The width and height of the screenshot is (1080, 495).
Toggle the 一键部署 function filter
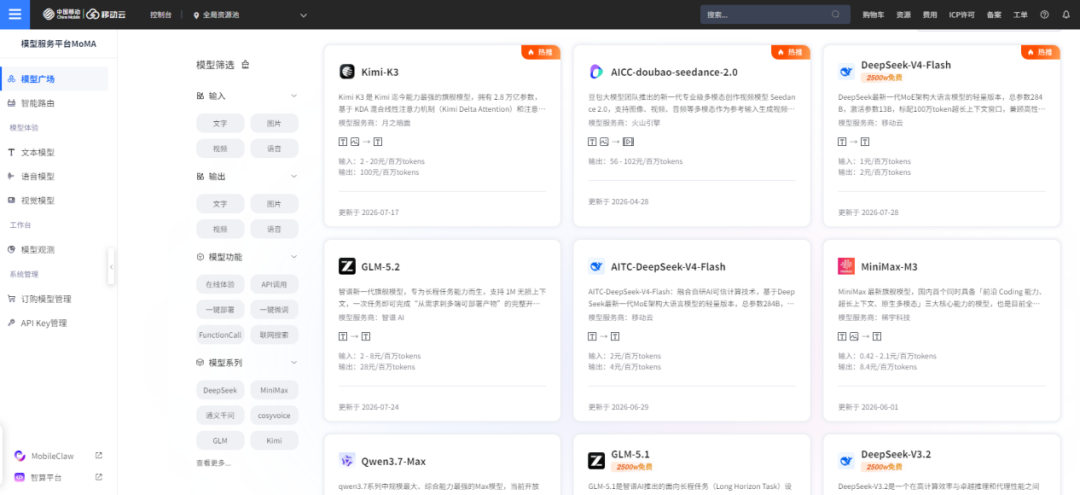pyautogui.click(x=220, y=309)
